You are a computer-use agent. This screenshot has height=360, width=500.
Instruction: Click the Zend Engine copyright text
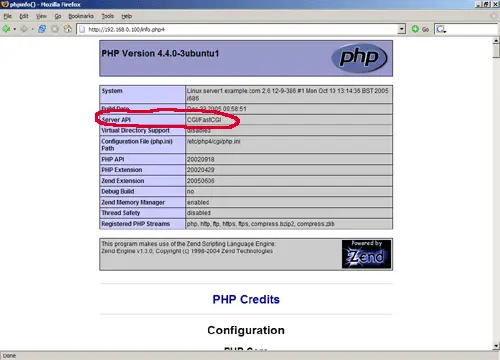187,251
